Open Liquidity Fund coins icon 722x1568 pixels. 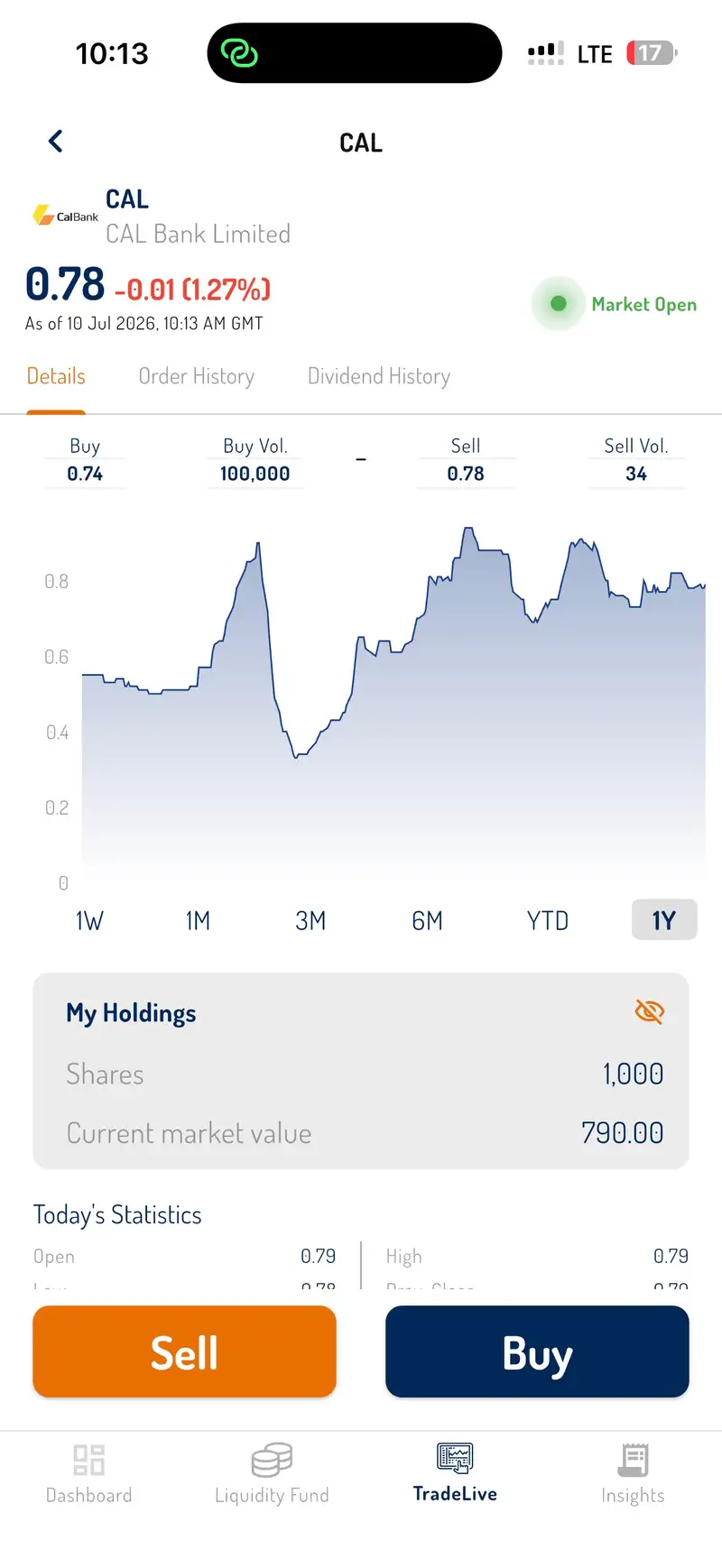click(272, 1459)
